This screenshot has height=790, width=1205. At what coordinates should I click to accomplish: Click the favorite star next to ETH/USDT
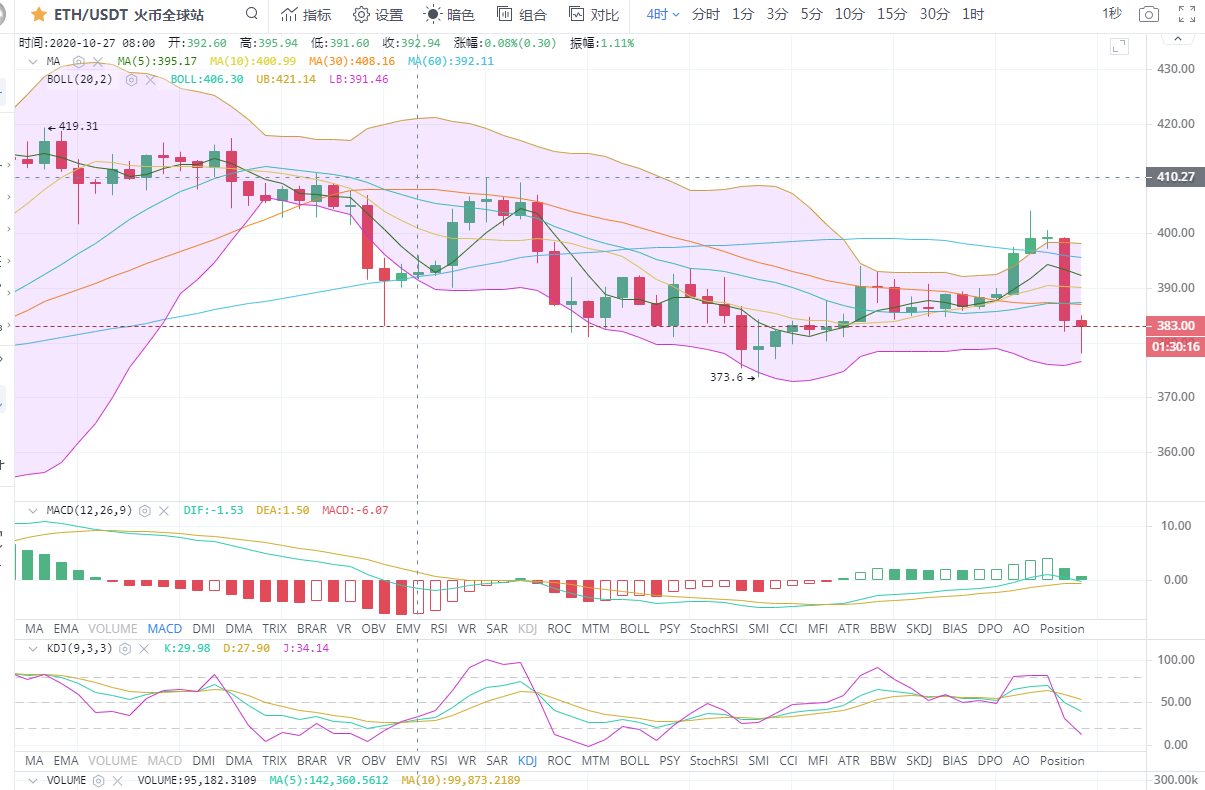(39, 15)
